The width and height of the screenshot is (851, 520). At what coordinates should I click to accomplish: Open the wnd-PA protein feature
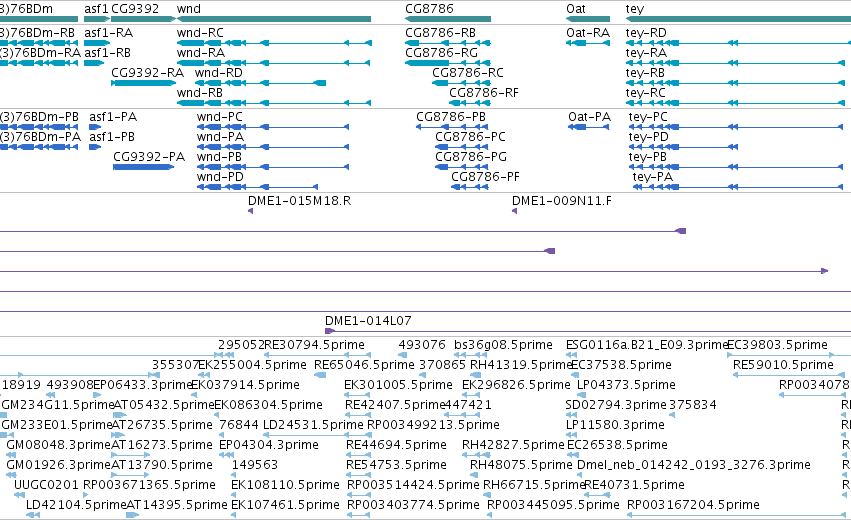[x=273, y=147]
